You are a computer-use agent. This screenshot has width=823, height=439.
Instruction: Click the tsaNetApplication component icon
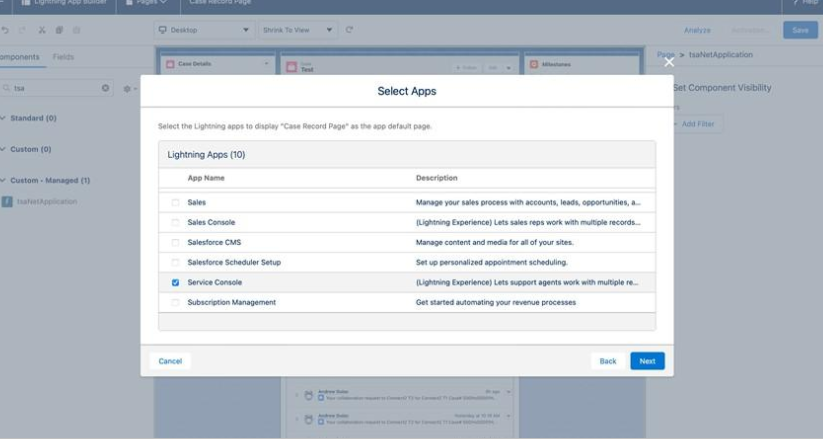[x=7, y=202]
